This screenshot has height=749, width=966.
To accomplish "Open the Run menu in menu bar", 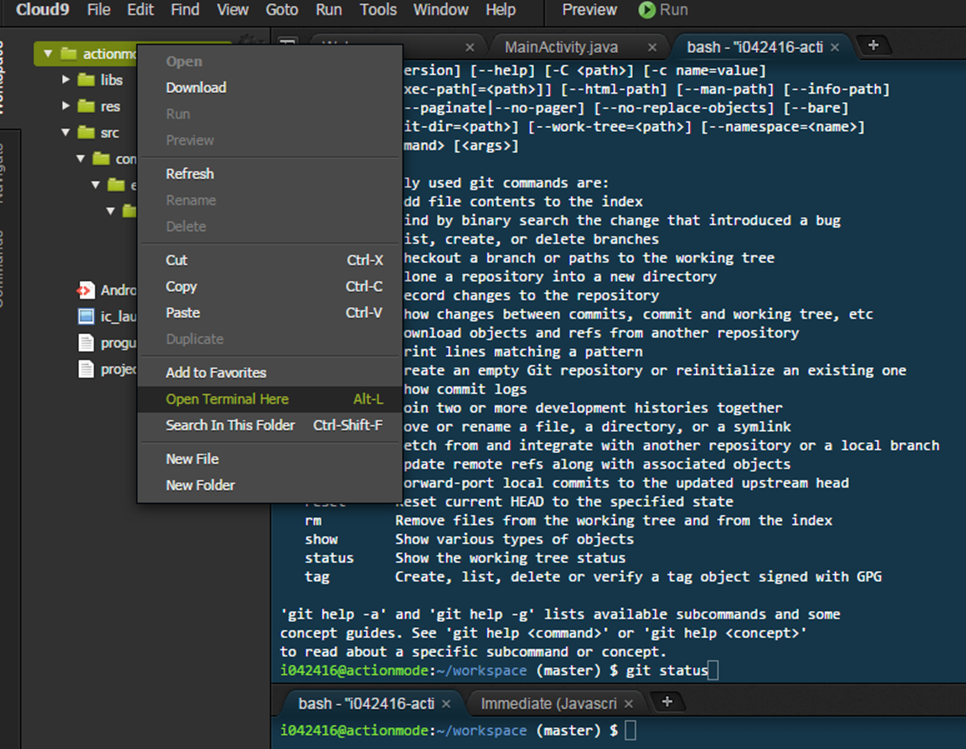I will click(328, 10).
